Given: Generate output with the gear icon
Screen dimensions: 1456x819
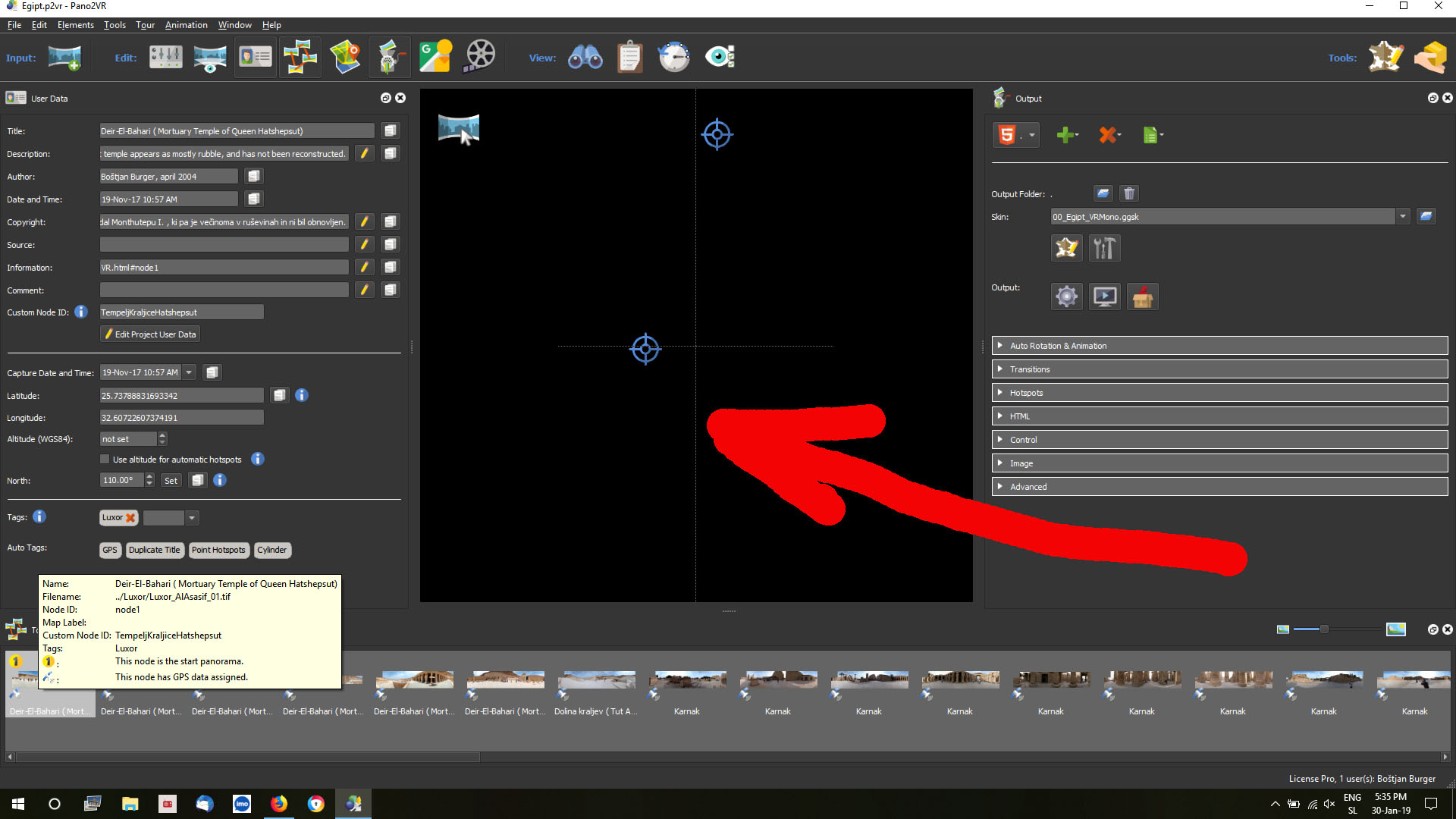Looking at the screenshot, I should point(1066,297).
